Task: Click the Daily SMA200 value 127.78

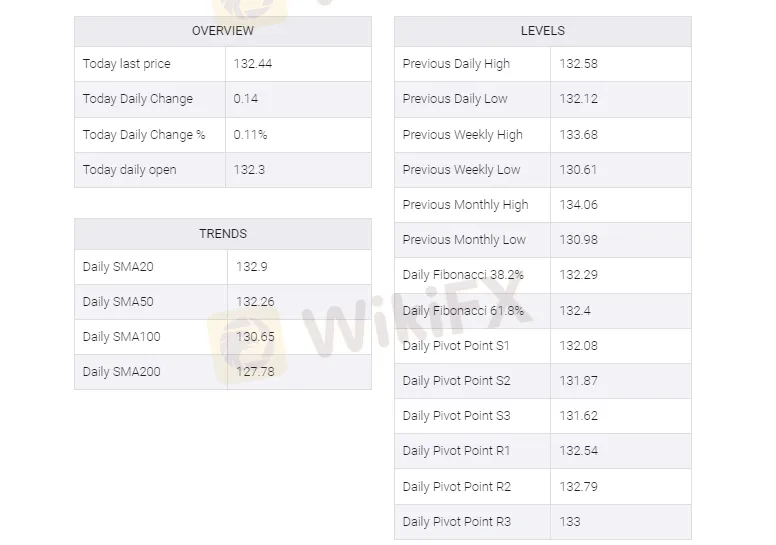Action: coord(255,372)
